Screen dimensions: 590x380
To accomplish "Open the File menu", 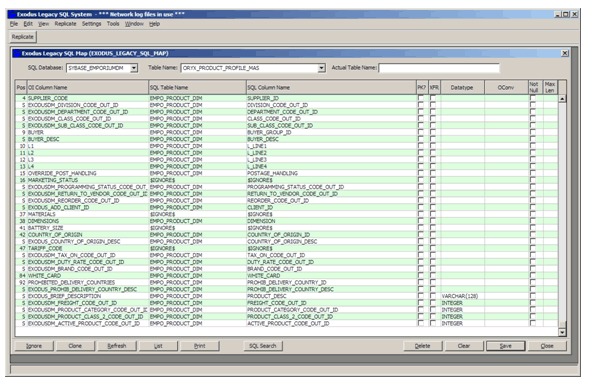I will click(x=14, y=24).
